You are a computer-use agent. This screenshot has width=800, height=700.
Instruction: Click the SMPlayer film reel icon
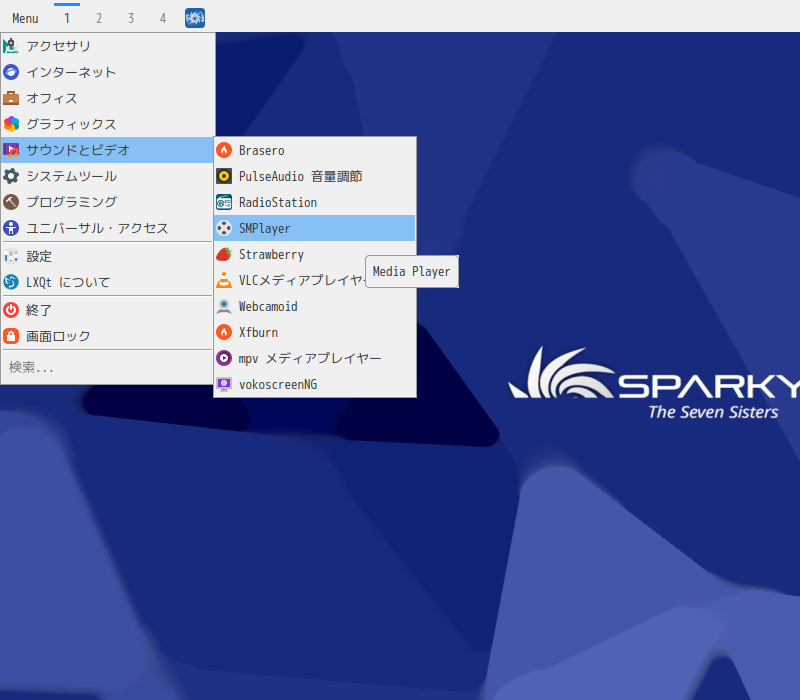point(224,228)
